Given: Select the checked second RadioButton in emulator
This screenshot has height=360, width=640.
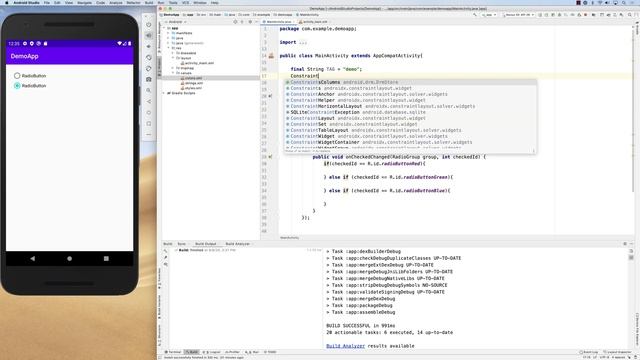Looking at the screenshot, I should [x=17, y=86].
